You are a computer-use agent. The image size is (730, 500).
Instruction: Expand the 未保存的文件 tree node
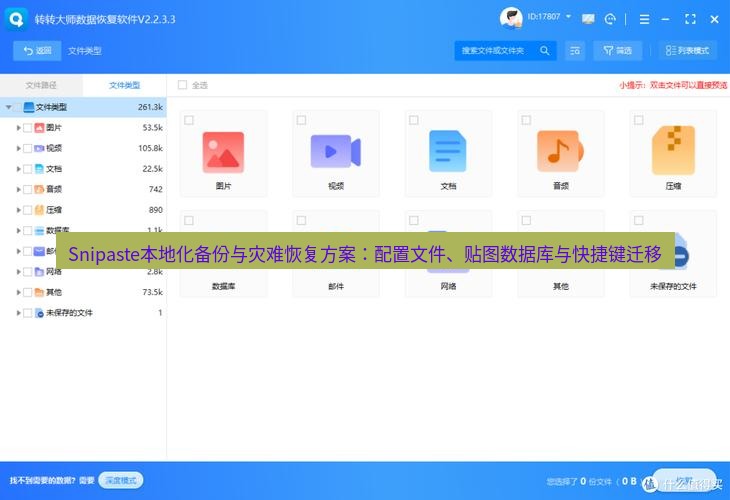pos(18,313)
